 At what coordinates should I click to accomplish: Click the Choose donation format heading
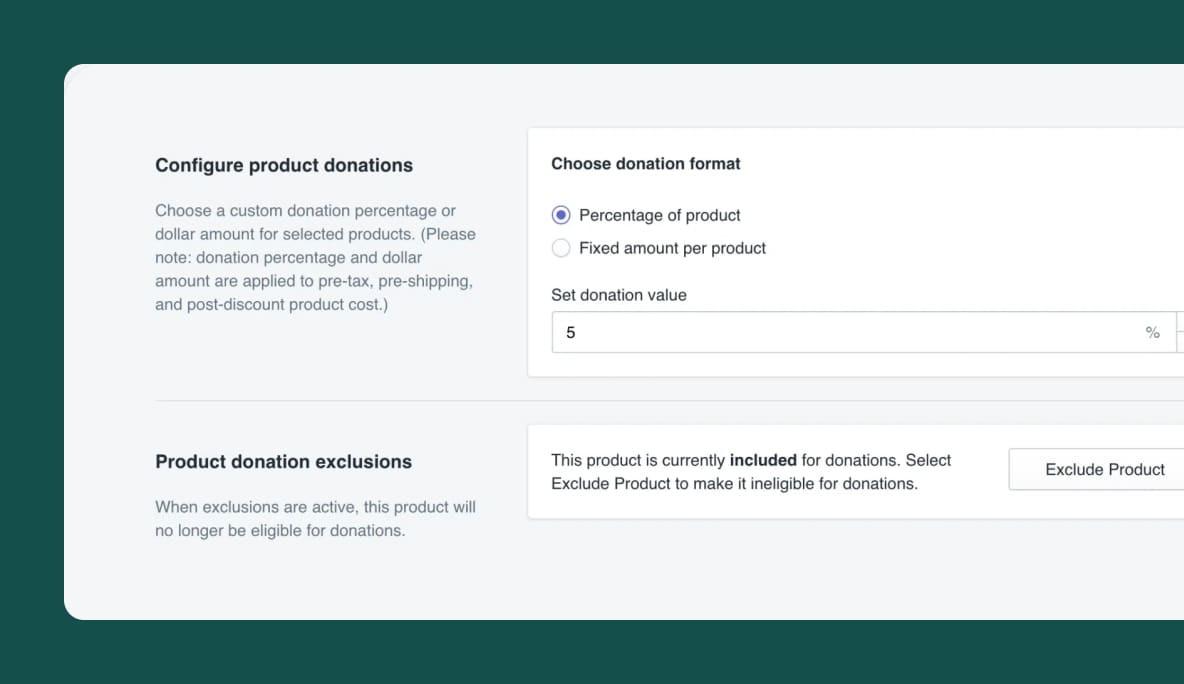click(x=646, y=164)
